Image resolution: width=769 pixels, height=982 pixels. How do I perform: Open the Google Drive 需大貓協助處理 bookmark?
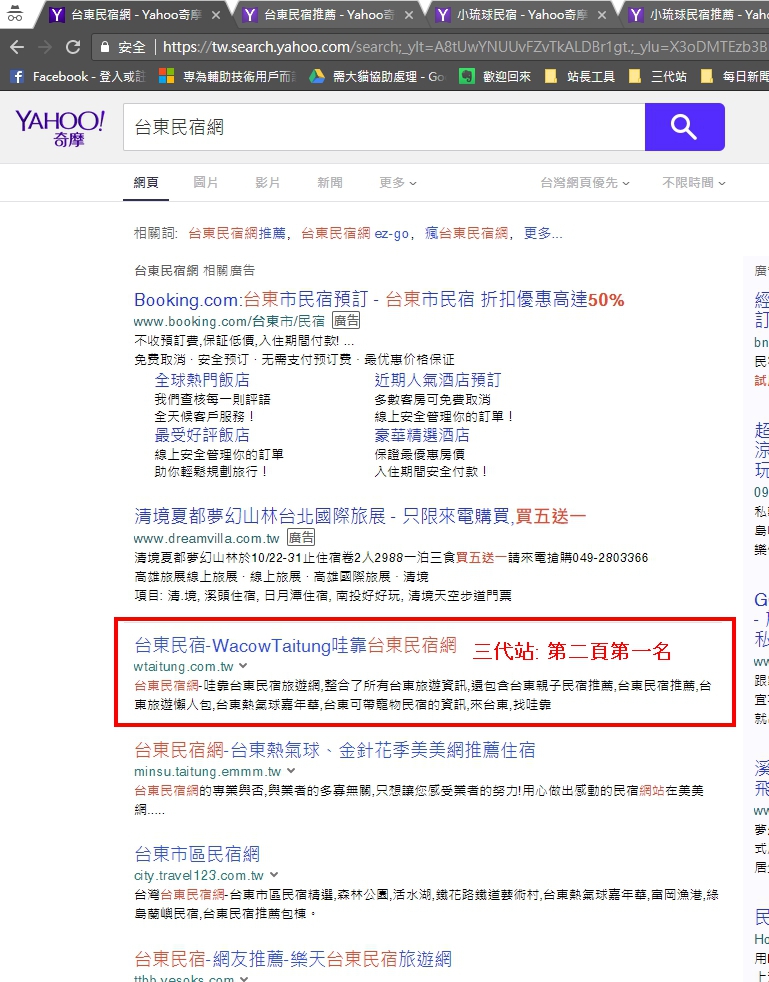(x=377, y=76)
